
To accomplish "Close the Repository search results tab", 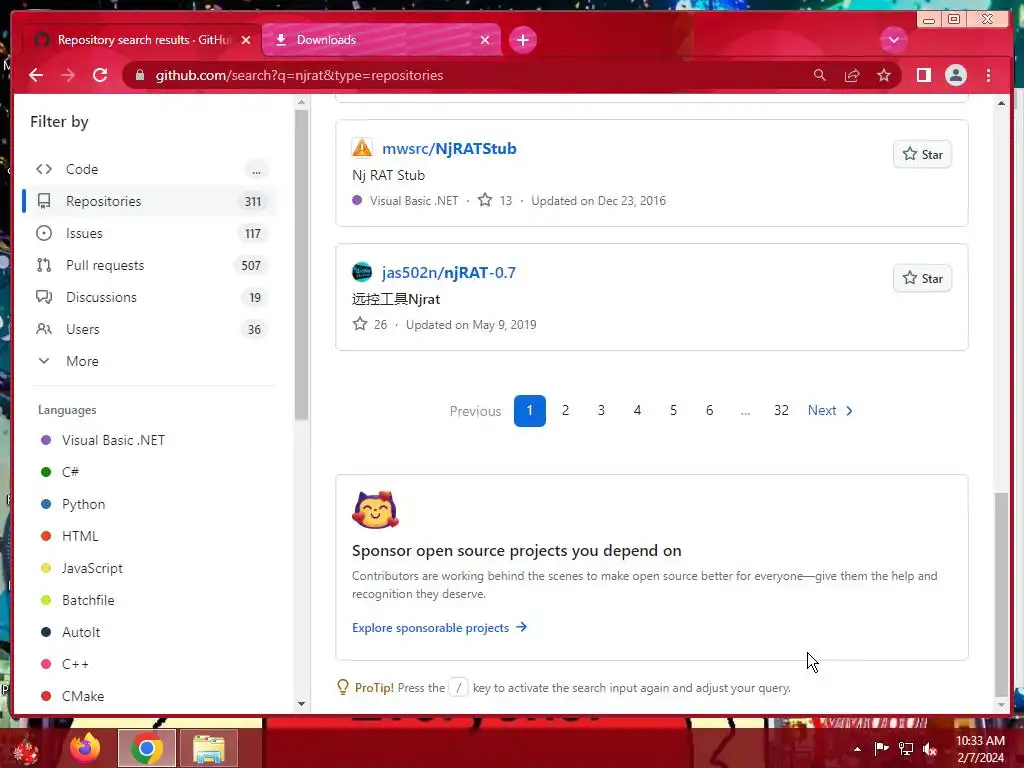I will [246, 40].
